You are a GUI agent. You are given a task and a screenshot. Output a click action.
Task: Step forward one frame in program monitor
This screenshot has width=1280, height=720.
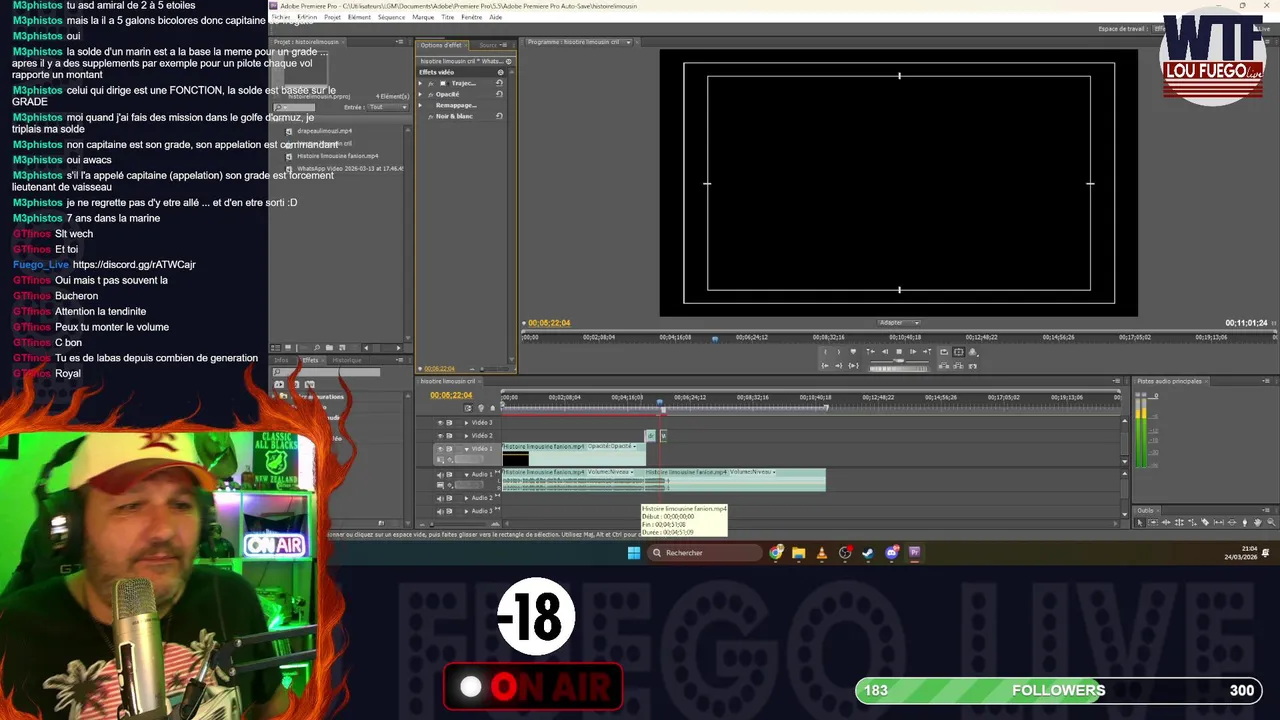[x=913, y=352]
